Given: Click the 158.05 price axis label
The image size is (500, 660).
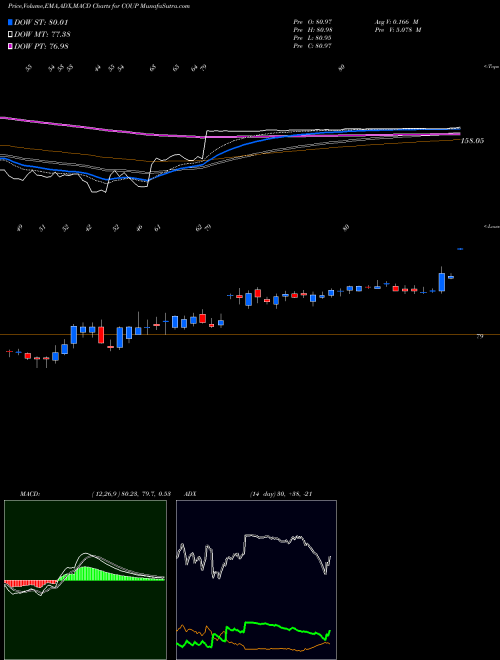Looking at the screenshot, I should coord(472,141).
